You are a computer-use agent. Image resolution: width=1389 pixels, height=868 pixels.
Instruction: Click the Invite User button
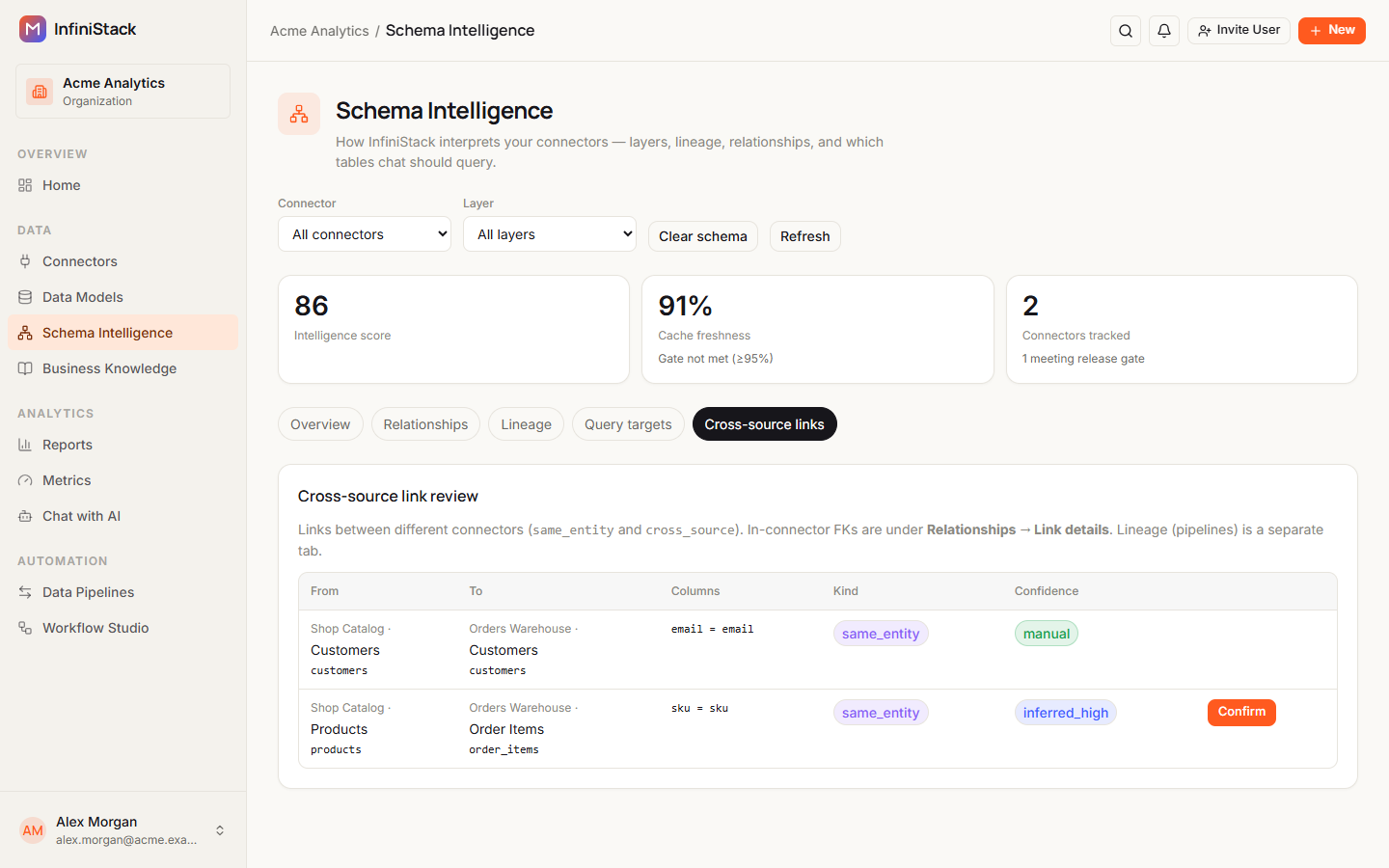[1239, 31]
